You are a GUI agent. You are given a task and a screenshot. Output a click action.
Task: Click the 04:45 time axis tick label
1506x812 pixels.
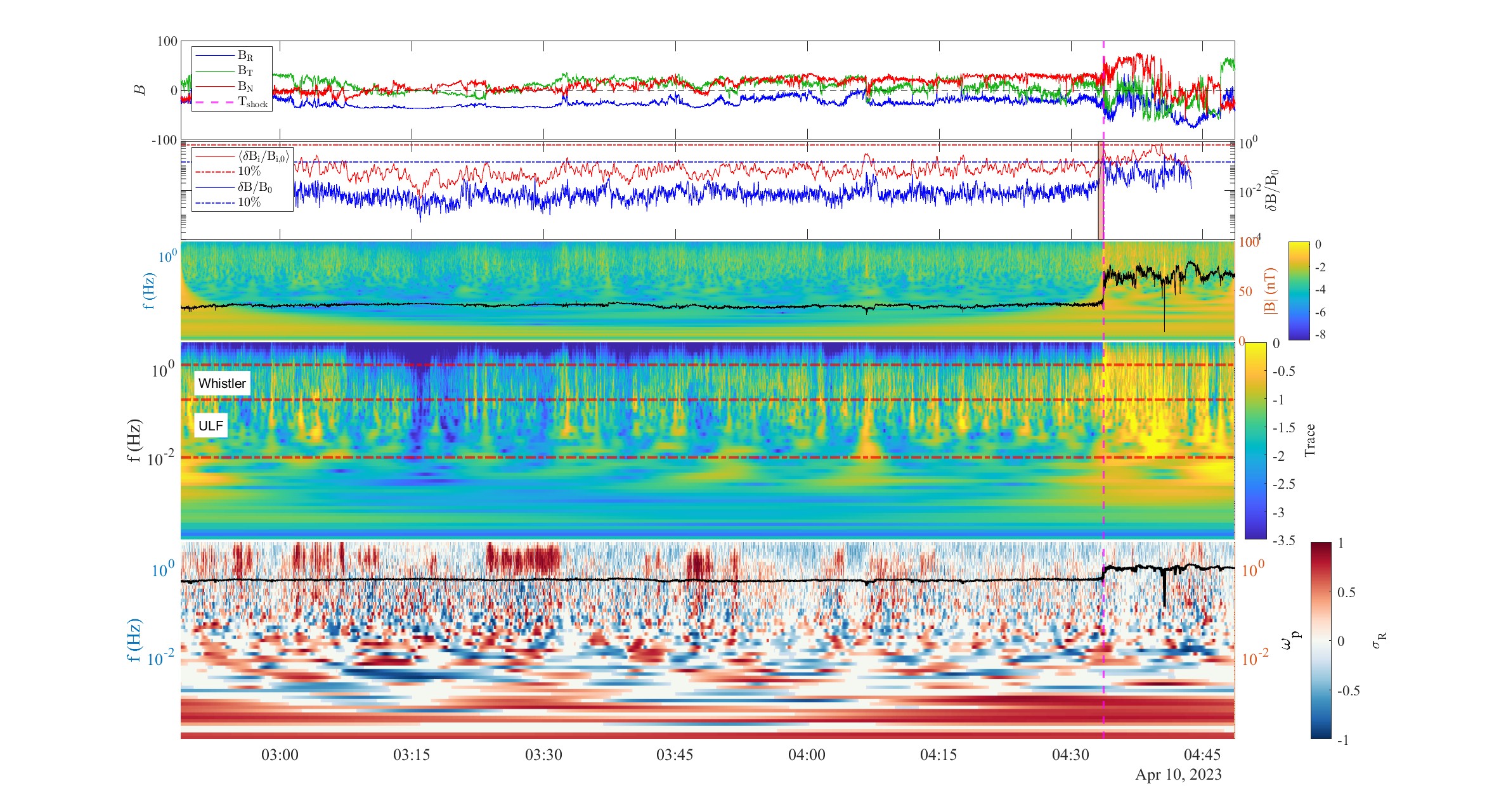[1202, 755]
